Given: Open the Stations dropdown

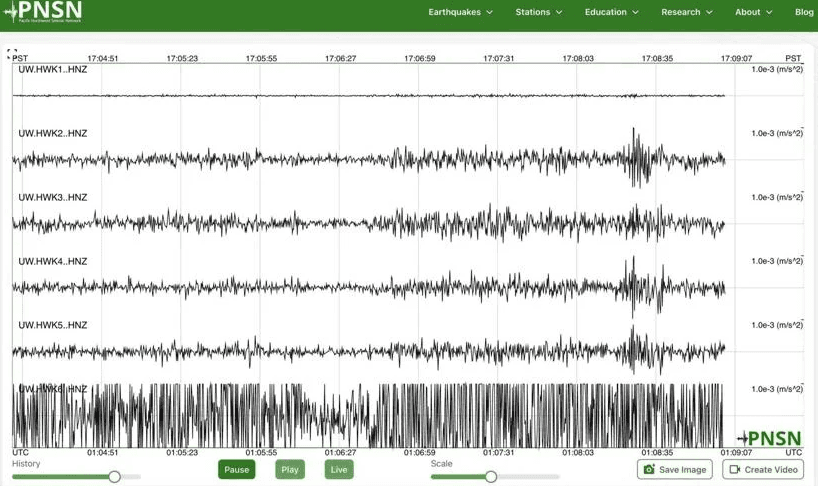Looking at the screenshot, I should [538, 13].
